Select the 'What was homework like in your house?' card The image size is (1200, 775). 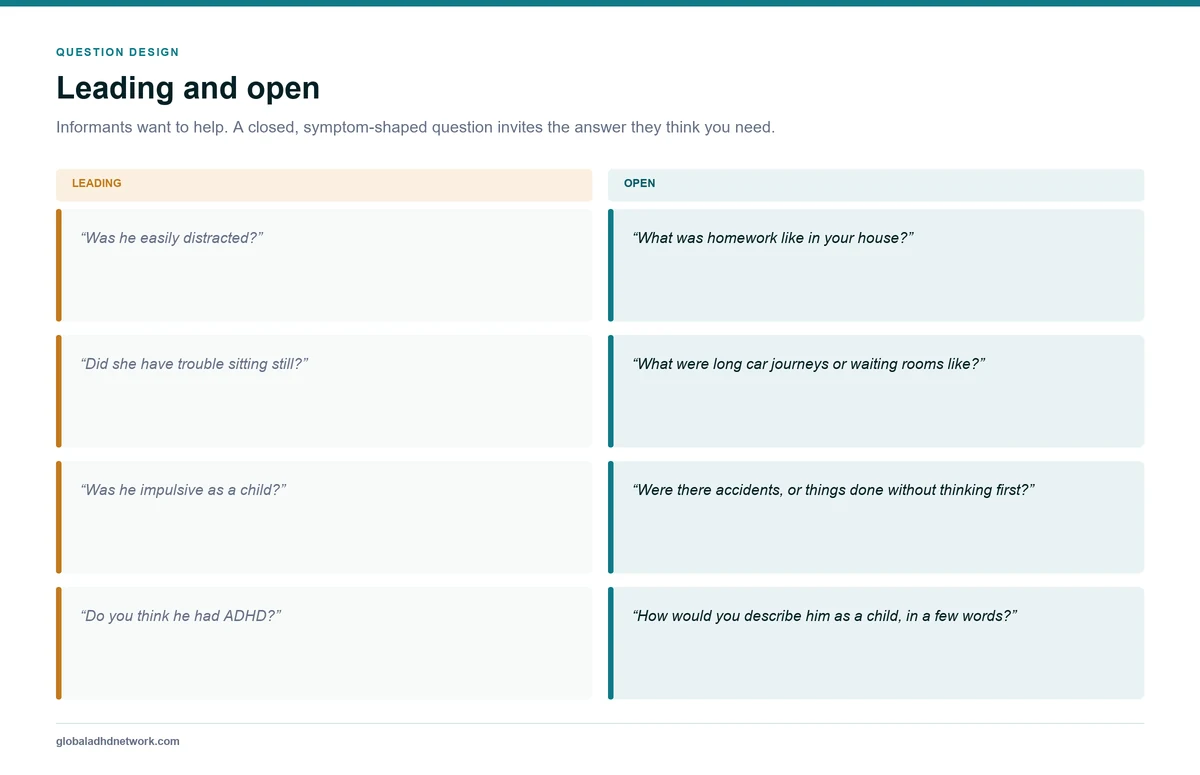876,265
